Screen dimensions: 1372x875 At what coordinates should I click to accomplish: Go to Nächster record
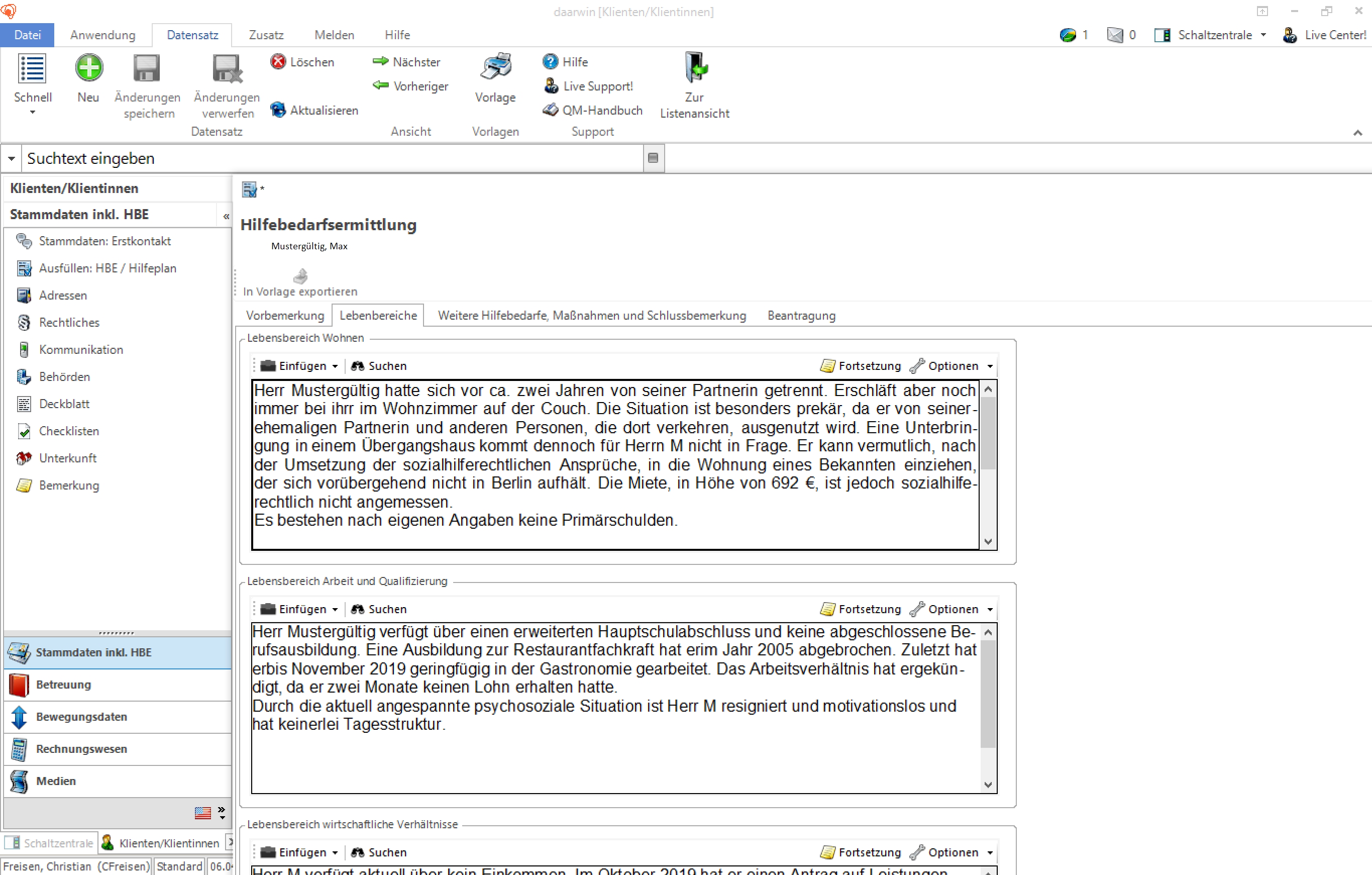coord(406,61)
